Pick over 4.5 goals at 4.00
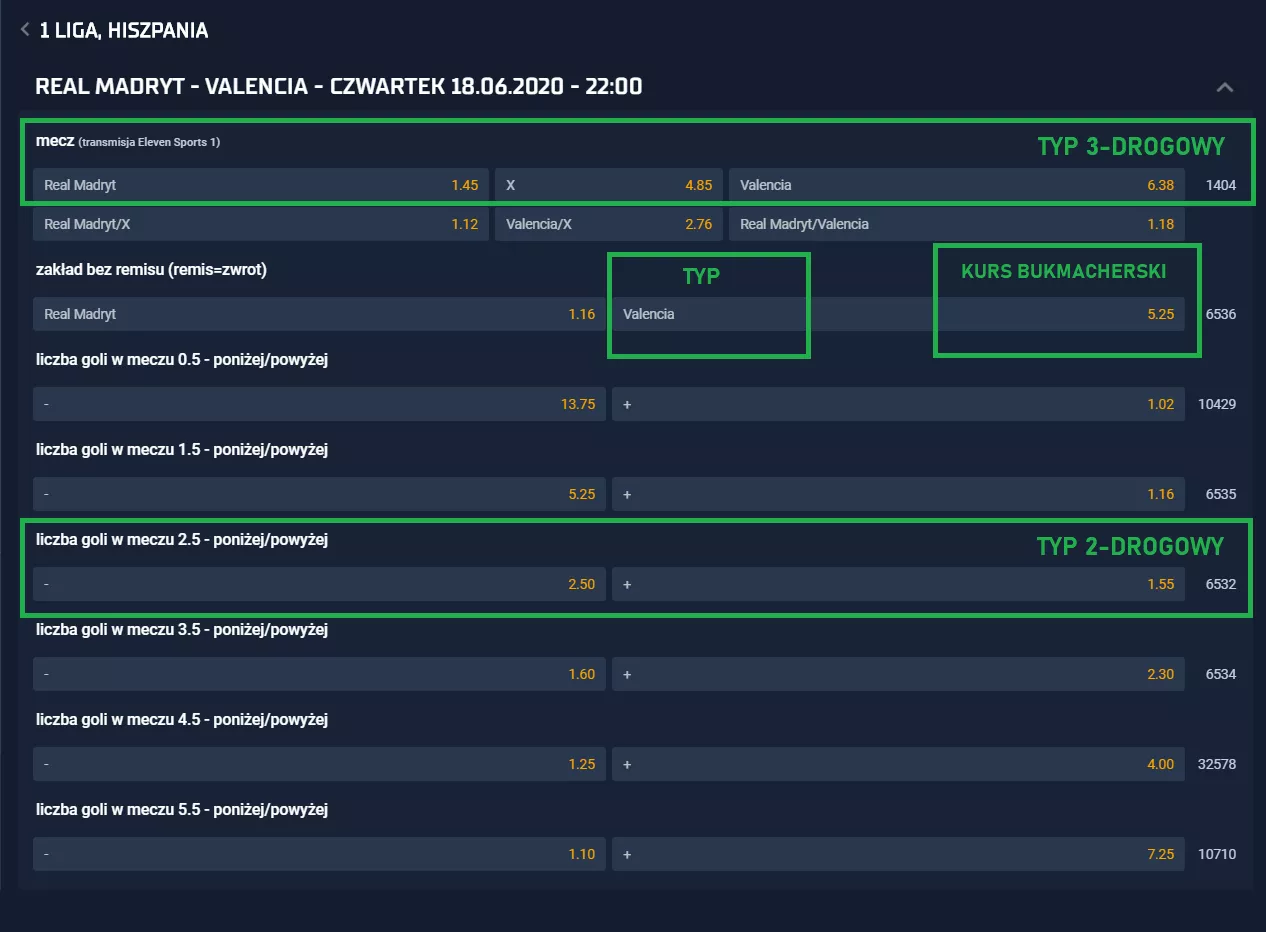Viewport: 1266px width, 932px height. coord(898,764)
